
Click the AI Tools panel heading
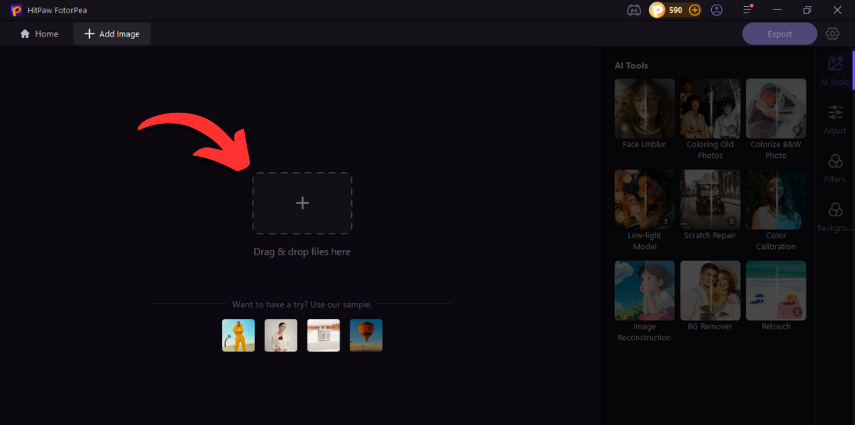631,65
